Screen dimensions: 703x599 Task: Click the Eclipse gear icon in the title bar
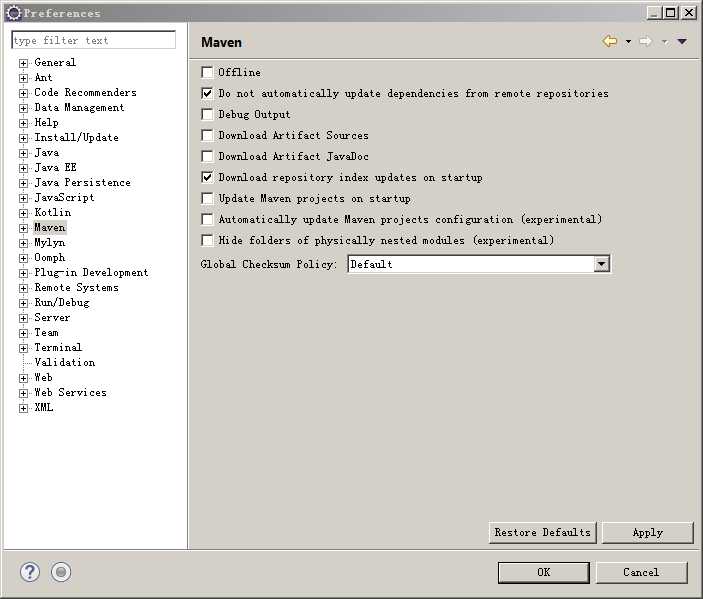(14, 13)
